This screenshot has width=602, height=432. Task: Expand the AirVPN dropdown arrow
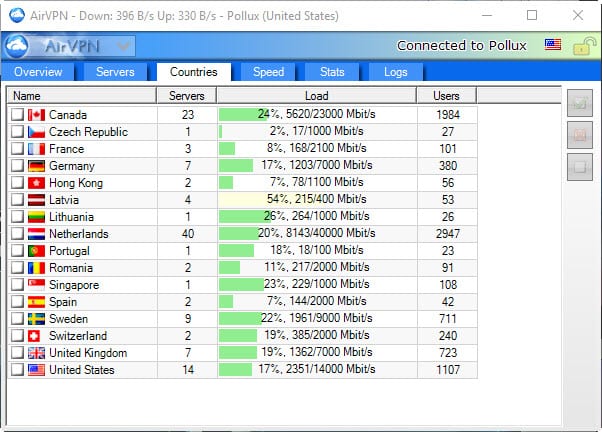[123, 46]
